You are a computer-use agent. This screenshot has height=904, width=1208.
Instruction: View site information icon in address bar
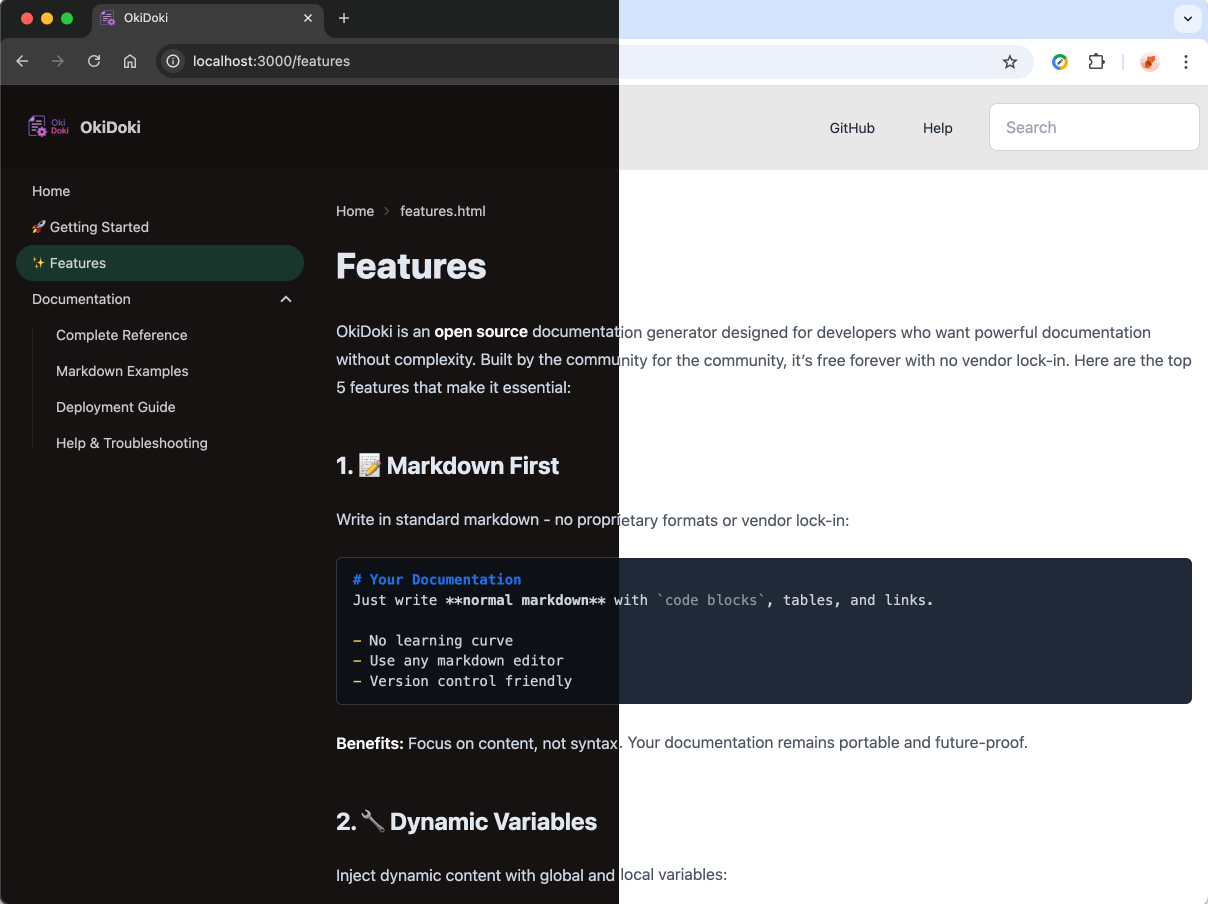(173, 61)
